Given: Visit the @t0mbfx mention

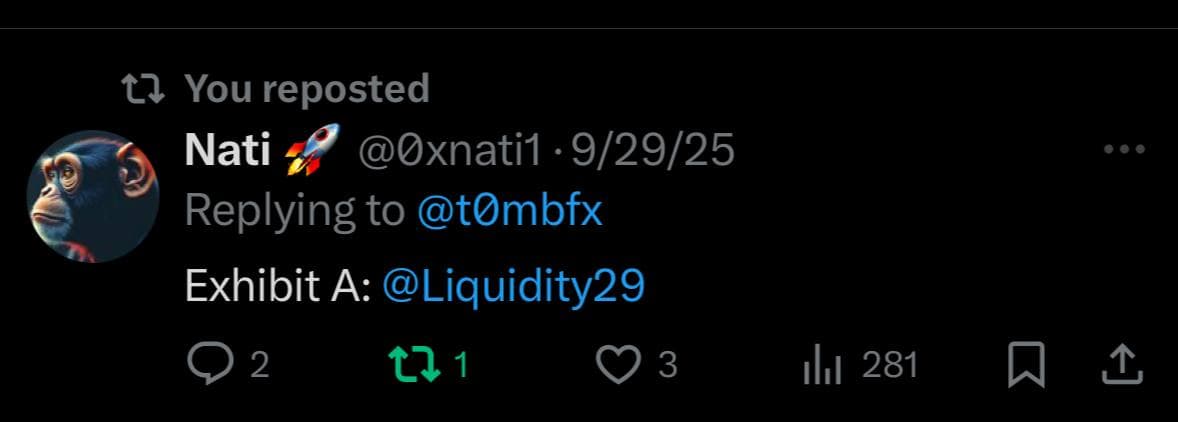Looking at the screenshot, I should coord(509,211).
